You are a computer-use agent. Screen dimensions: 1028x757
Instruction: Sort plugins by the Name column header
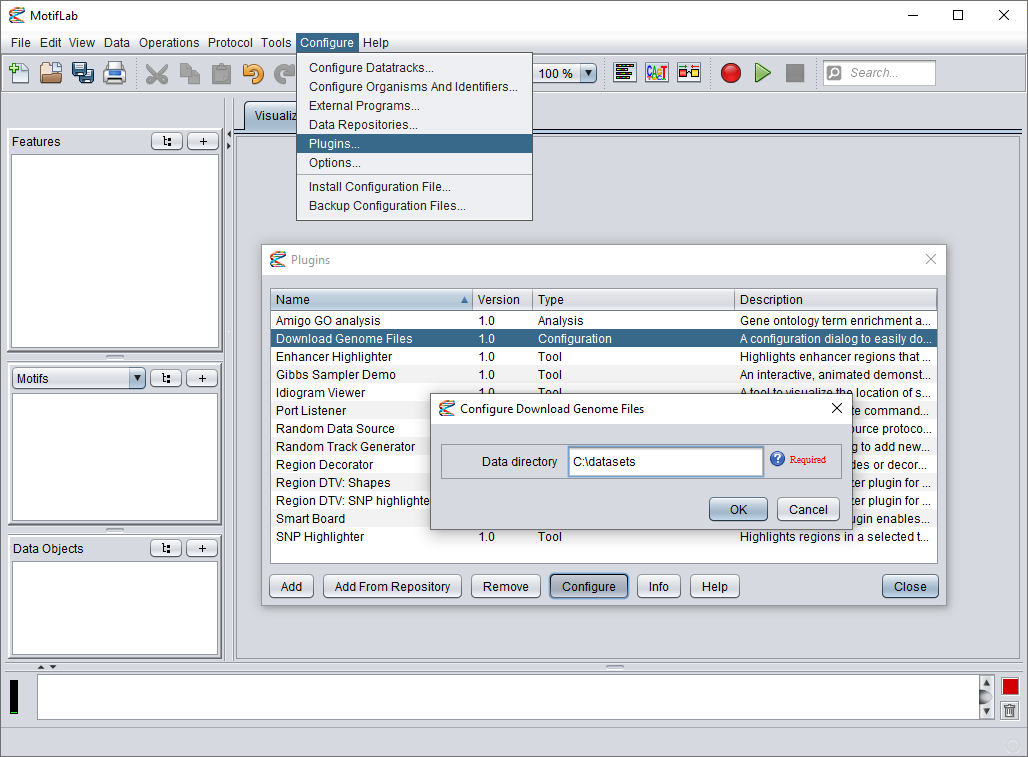point(370,300)
